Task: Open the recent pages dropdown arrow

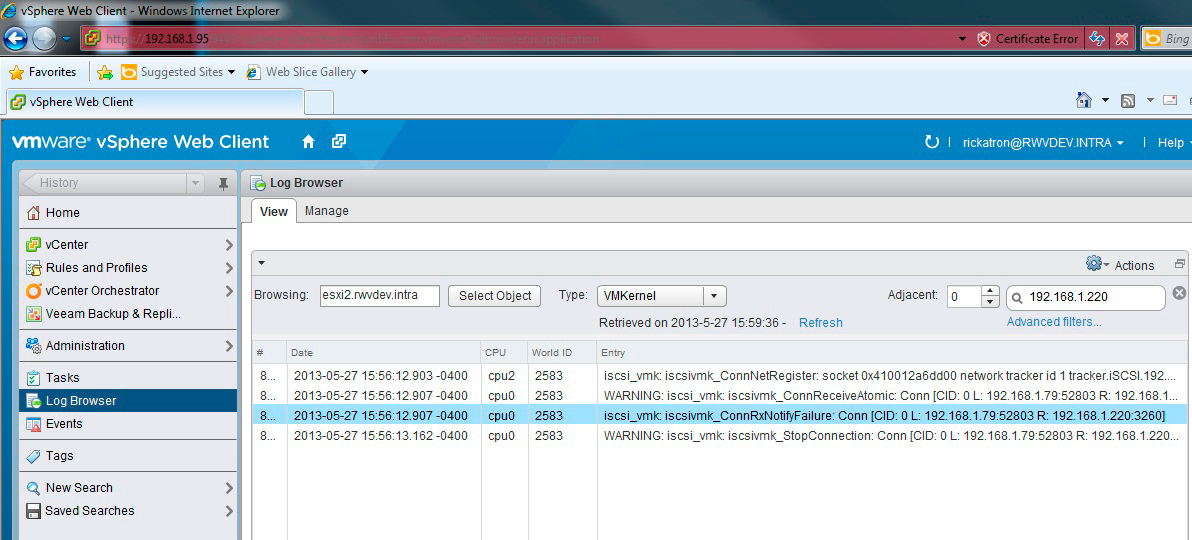Action: [x=67, y=39]
